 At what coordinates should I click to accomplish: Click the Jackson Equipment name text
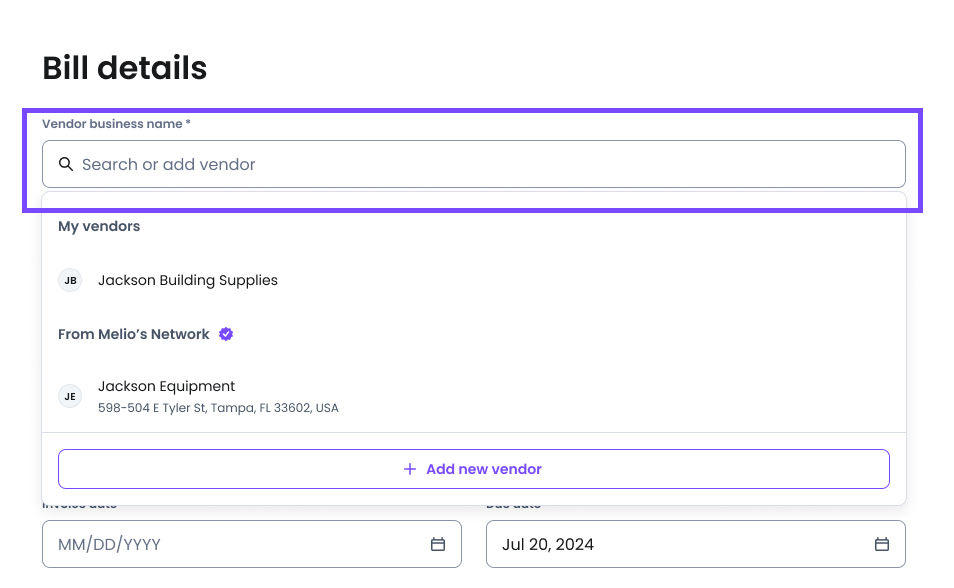167,387
